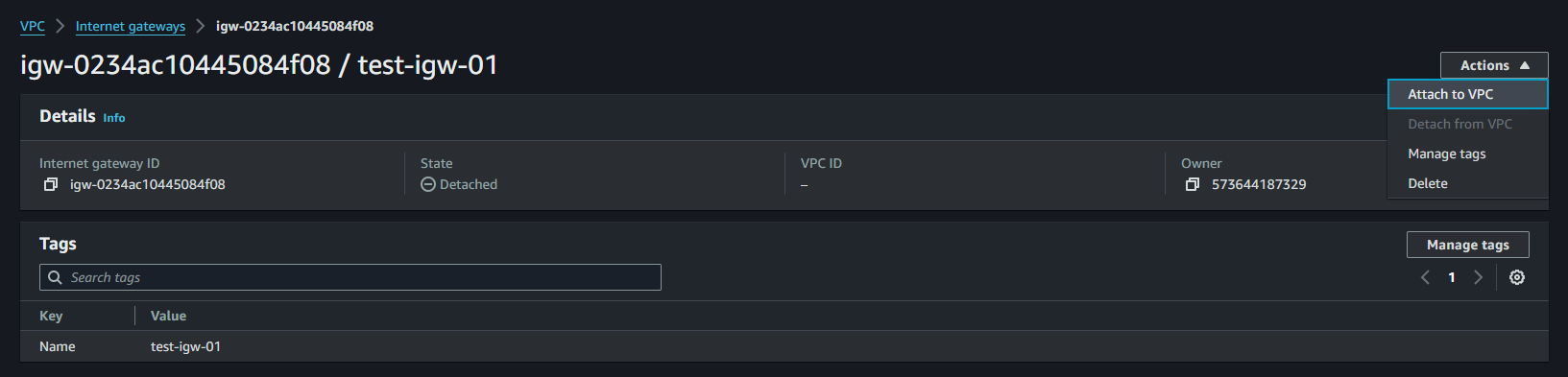Select page number 1 in tags pagination
Viewport: 1568px width, 377px height.
click(1452, 277)
